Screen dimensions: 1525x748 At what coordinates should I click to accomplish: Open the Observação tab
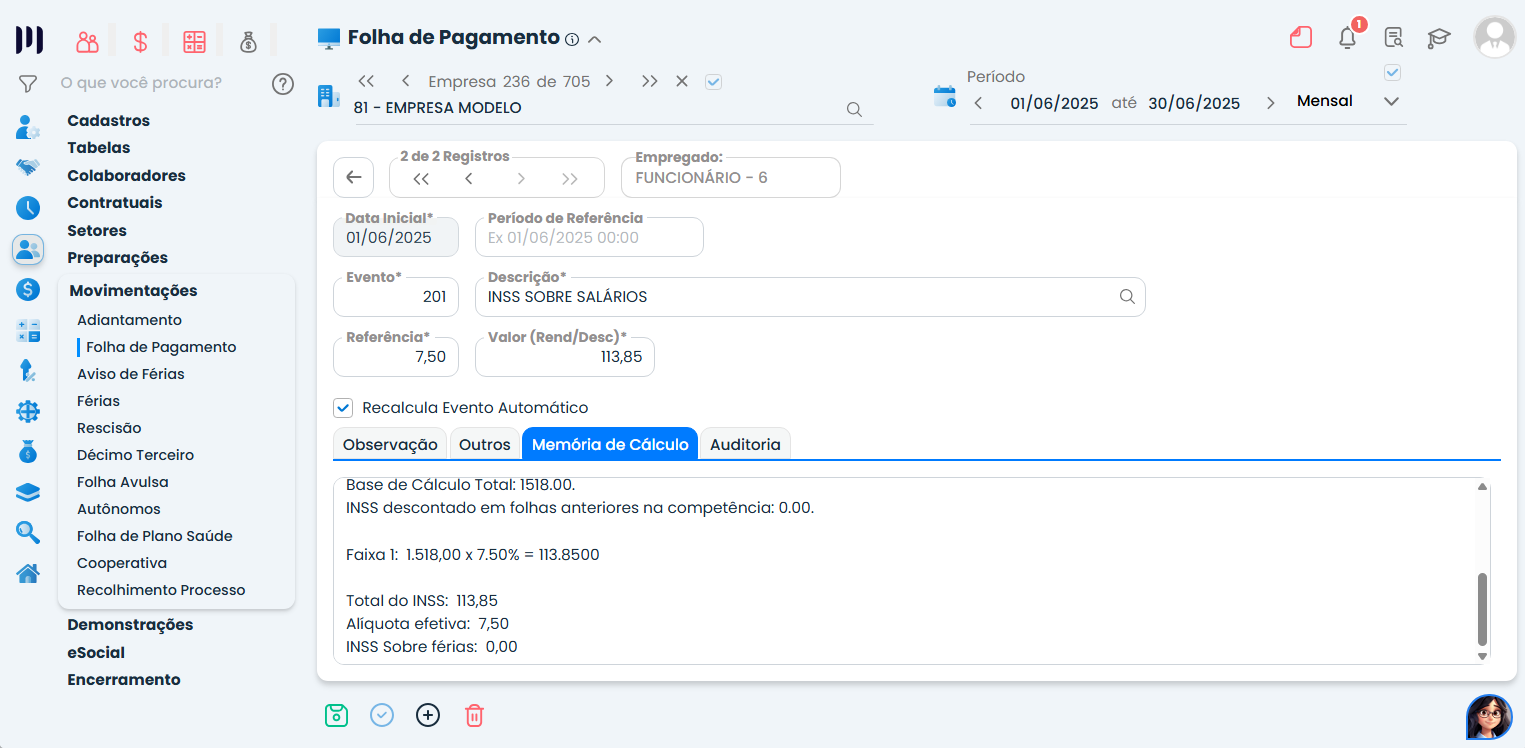pyautogui.click(x=390, y=444)
